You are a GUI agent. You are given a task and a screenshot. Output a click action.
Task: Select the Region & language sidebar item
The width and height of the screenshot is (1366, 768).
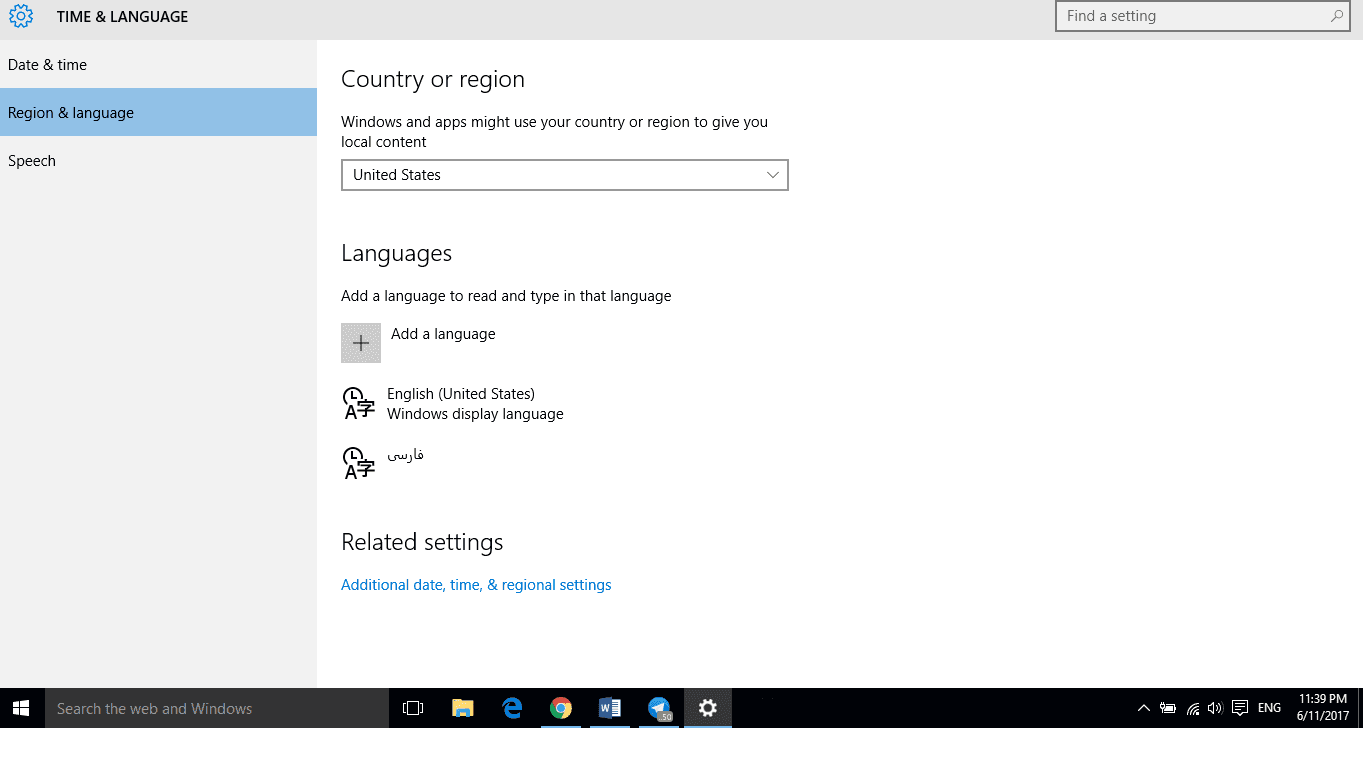pyautogui.click(x=71, y=113)
